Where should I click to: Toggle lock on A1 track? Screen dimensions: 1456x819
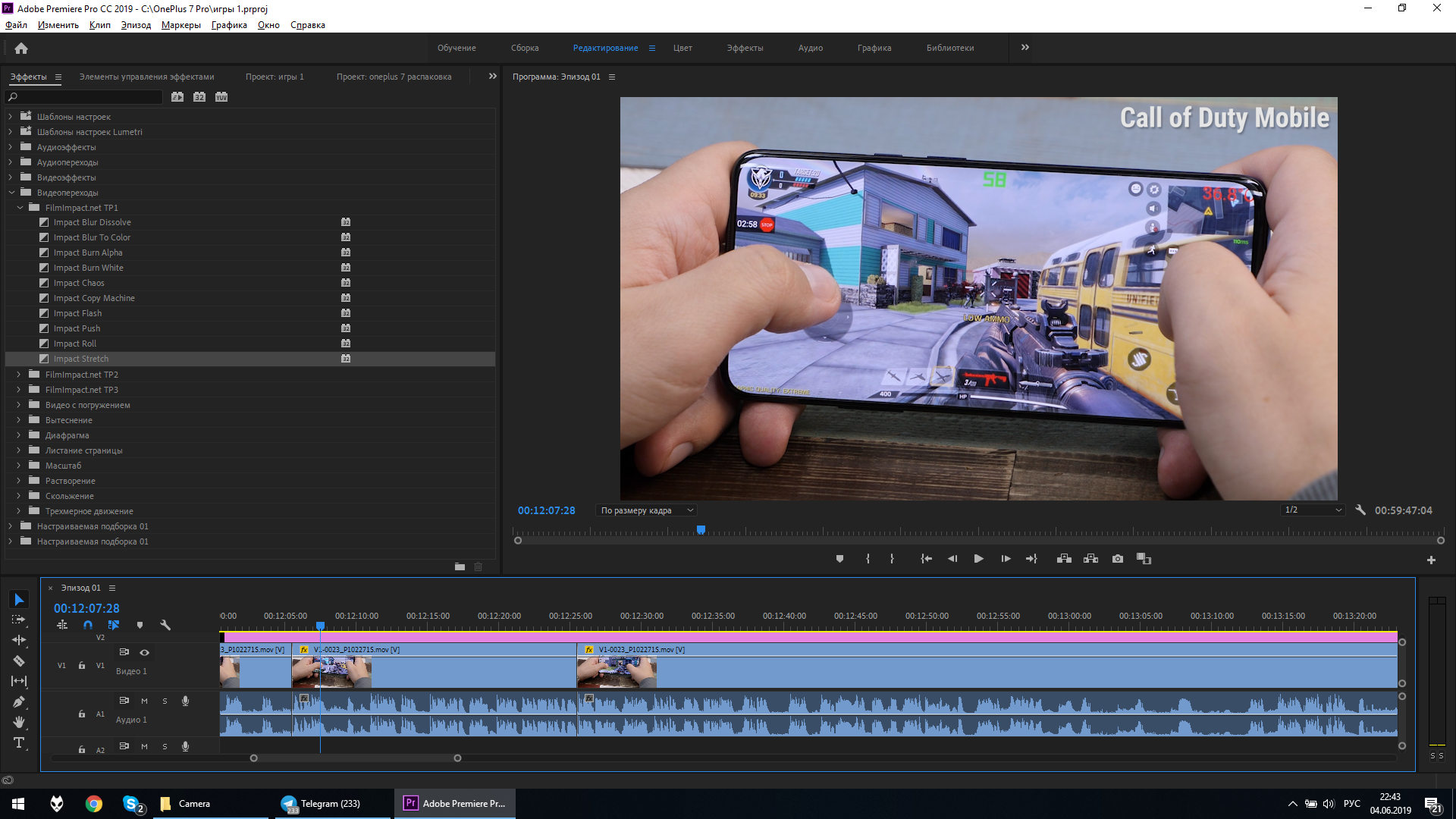[x=82, y=714]
